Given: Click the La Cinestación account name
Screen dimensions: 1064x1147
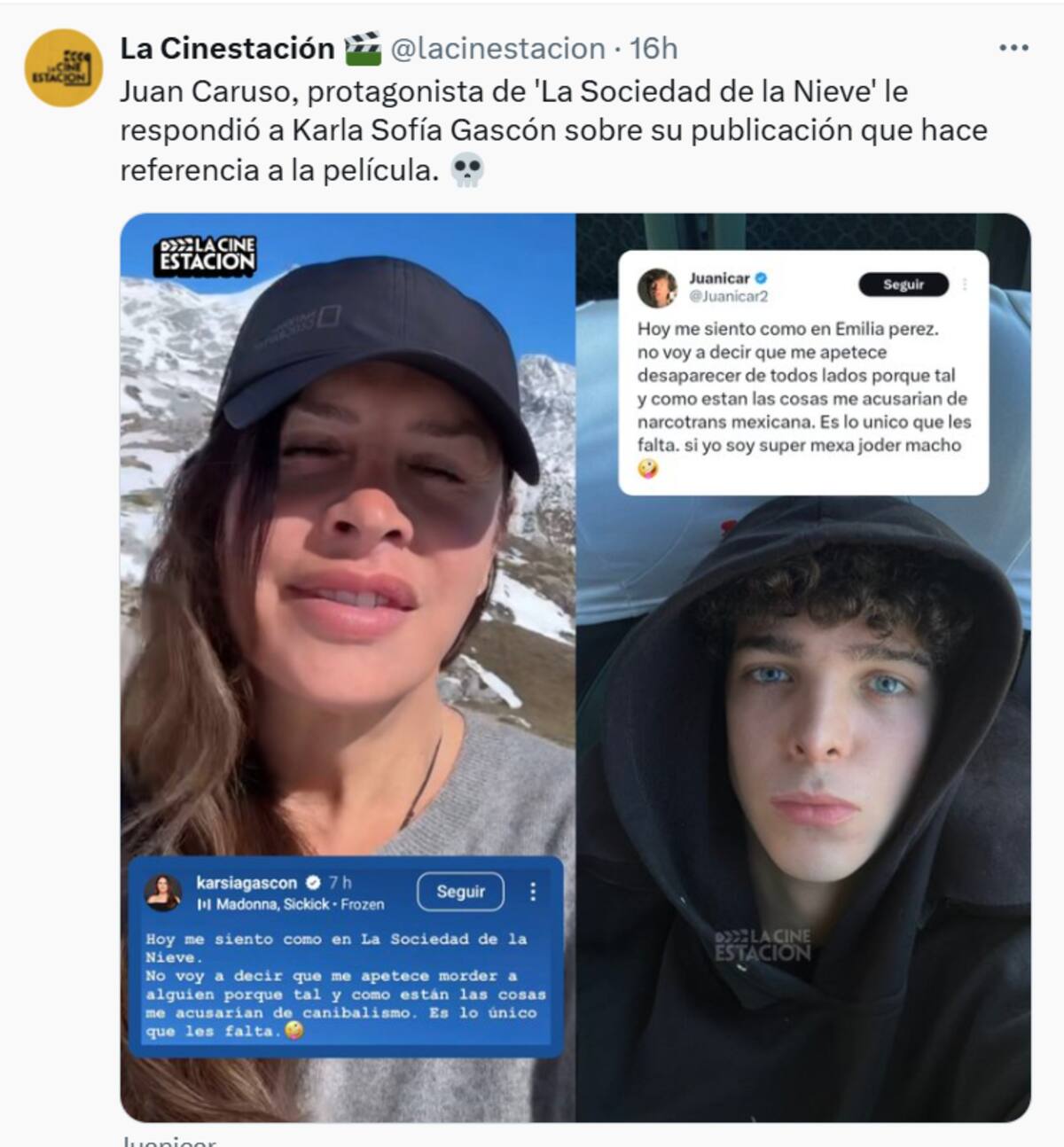Looking at the screenshot, I should point(227,48).
